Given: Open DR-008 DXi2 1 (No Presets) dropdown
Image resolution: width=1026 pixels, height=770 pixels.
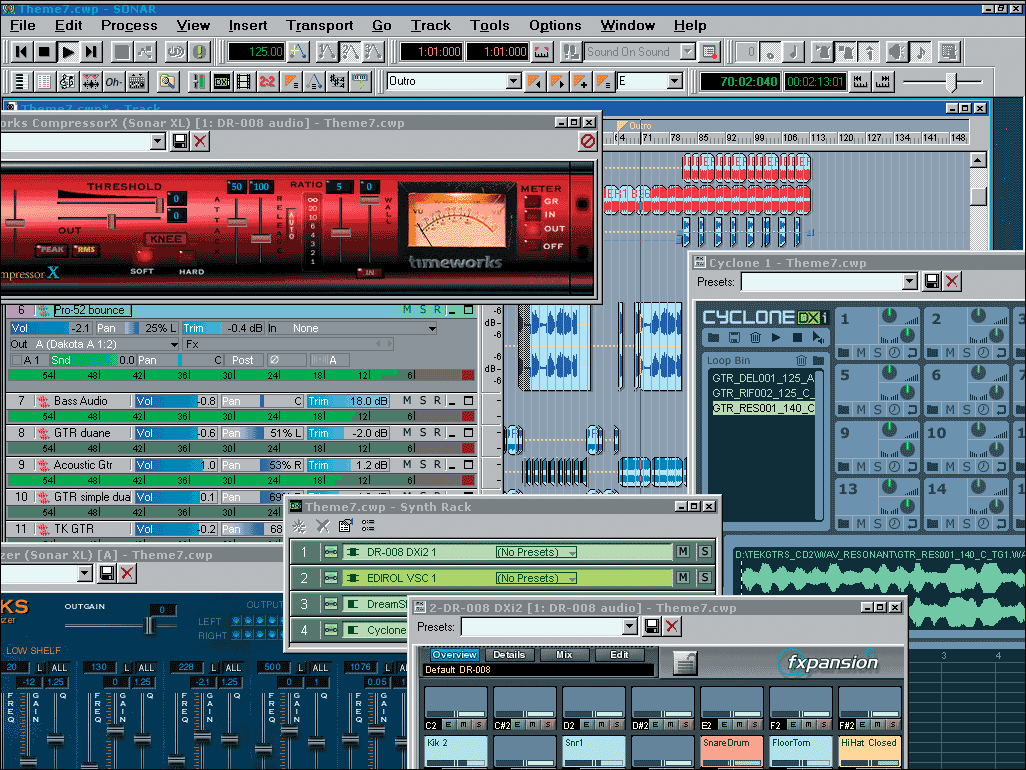Looking at the screenshot, I should click(x=536, y=552).
